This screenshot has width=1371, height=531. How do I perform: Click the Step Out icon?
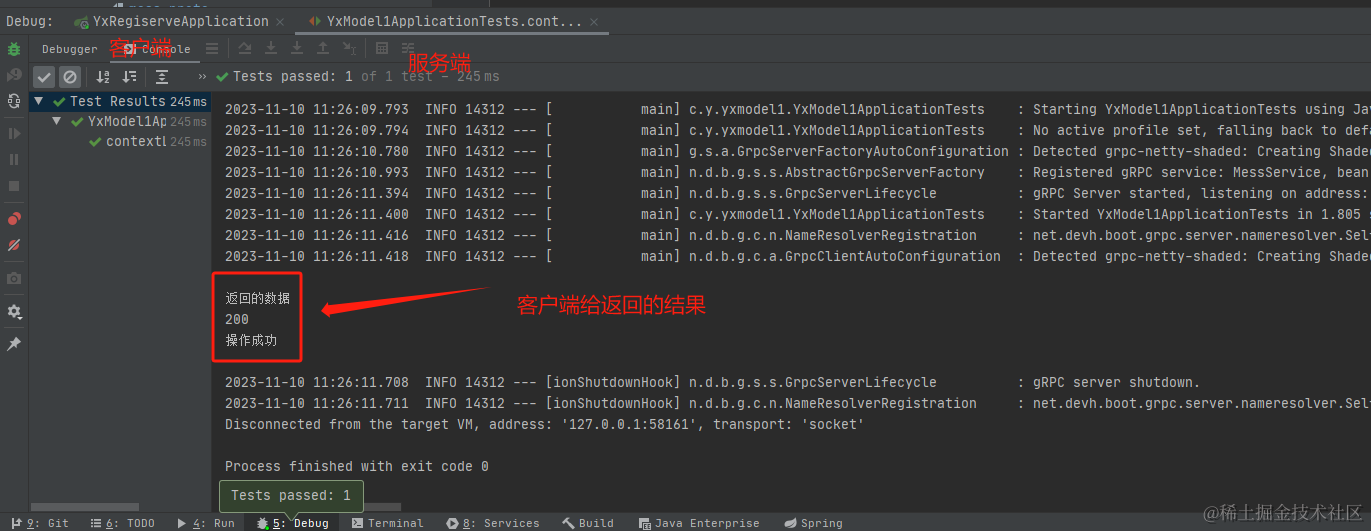tap(323, 48)
